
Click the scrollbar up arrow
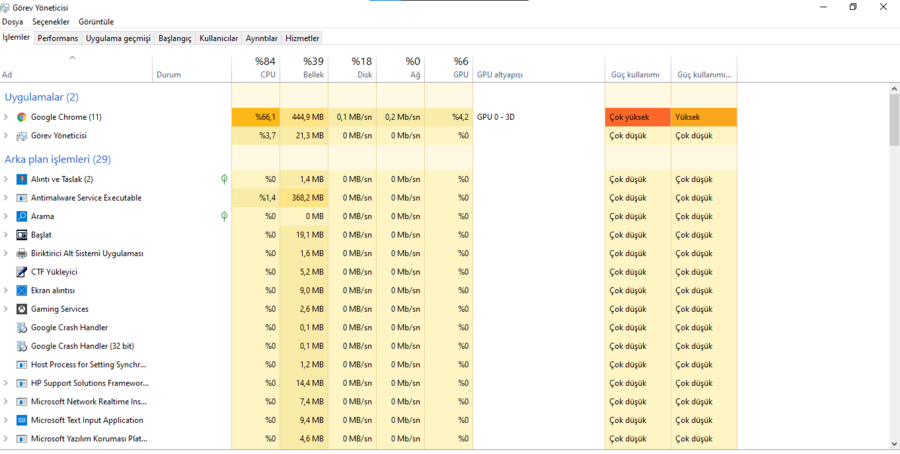click(x=894, y=89)
